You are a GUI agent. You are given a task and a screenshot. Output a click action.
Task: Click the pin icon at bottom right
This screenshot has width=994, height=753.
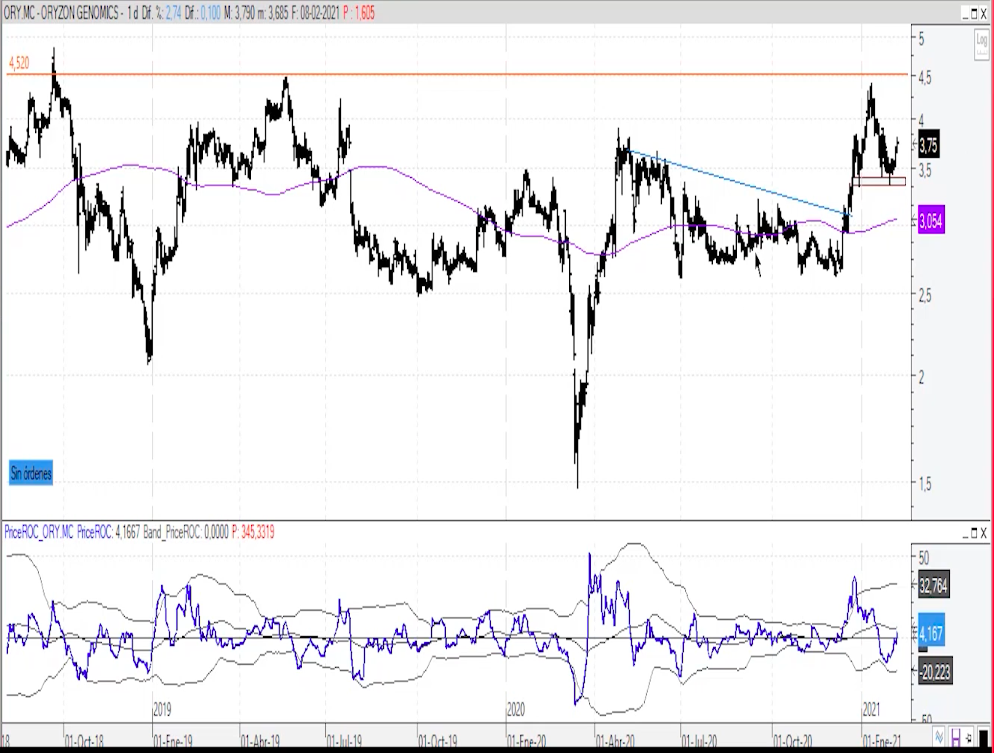point(970,736)
